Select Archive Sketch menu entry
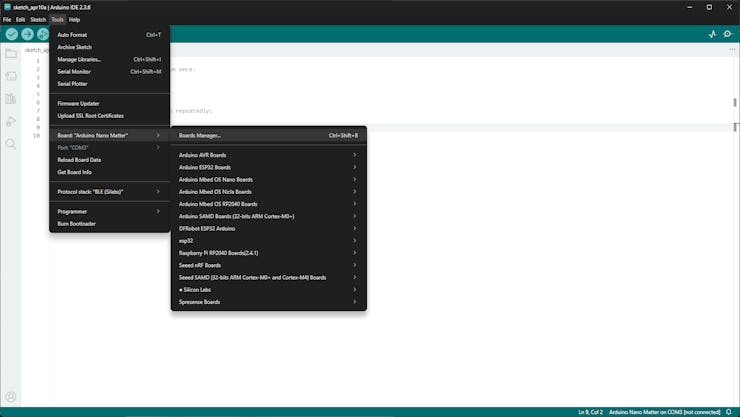Viewport: 740px width, 417px height. pyautogui.click(x=109, y=47)
